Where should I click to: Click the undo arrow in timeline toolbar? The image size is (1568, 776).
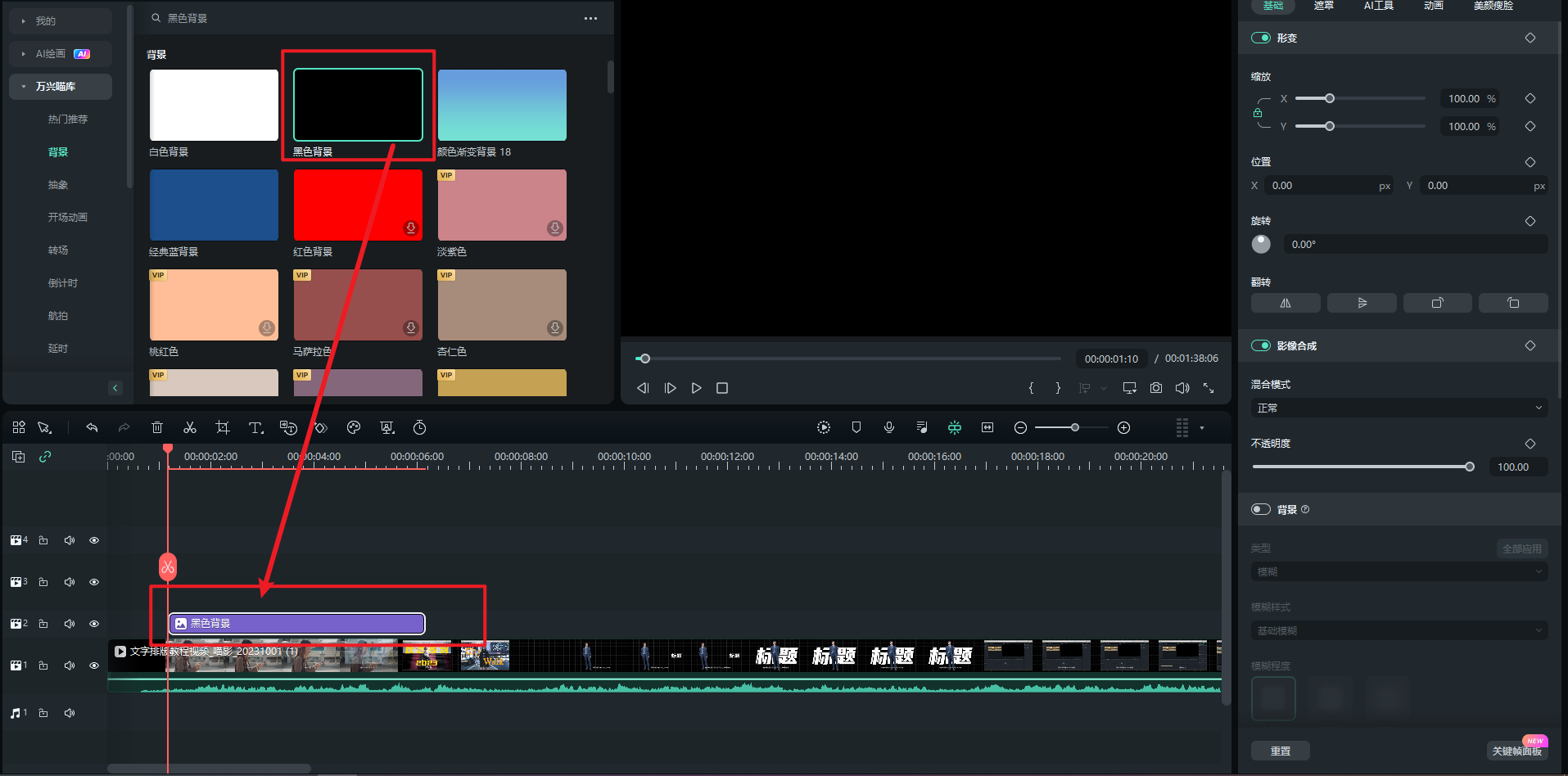click(92, 427)
